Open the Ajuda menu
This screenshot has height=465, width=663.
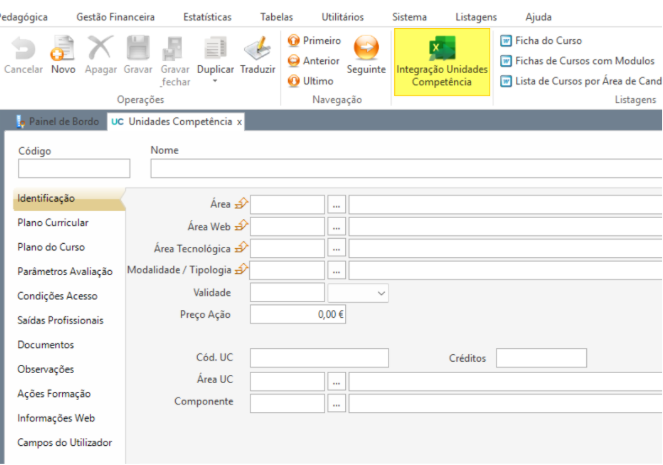[538, 17]
